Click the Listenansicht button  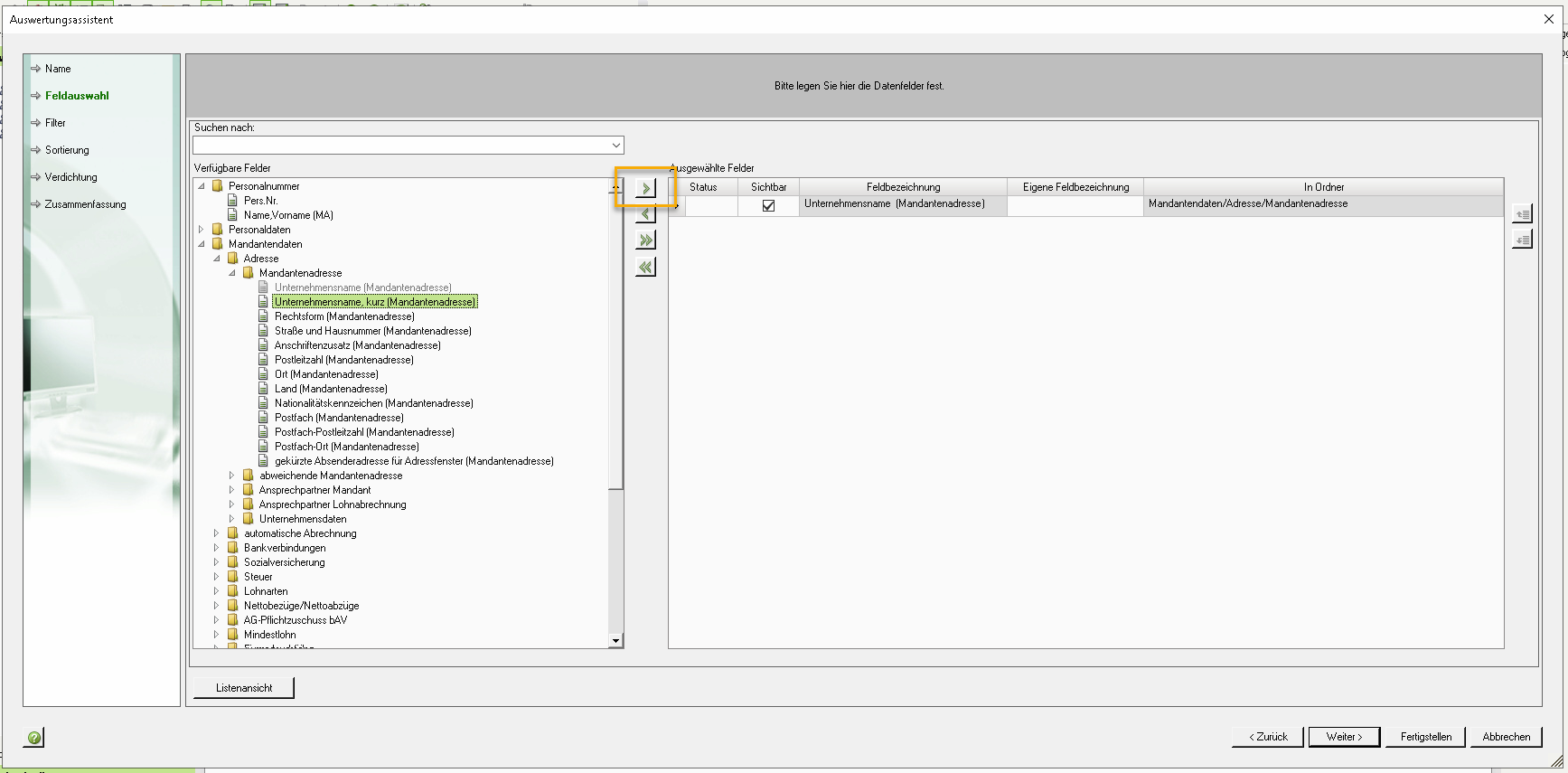pyautogui.click(x=244, y=688)
